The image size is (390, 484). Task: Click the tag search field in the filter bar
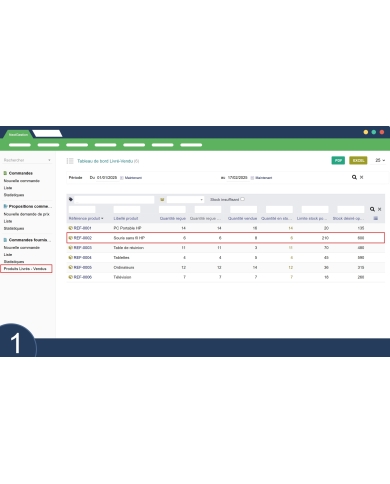pyautogui.click(x=114, y=199)
